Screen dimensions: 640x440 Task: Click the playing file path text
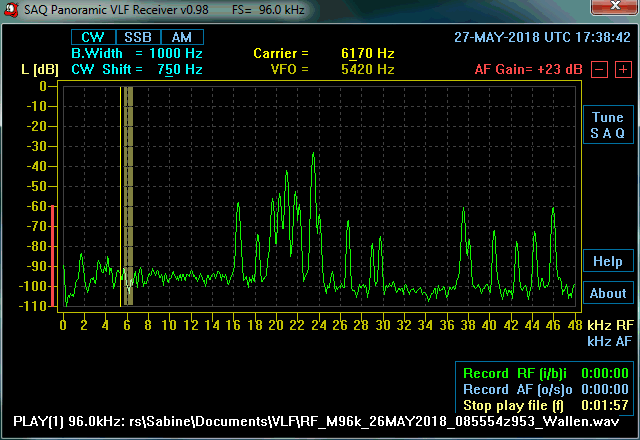point(316,421)
